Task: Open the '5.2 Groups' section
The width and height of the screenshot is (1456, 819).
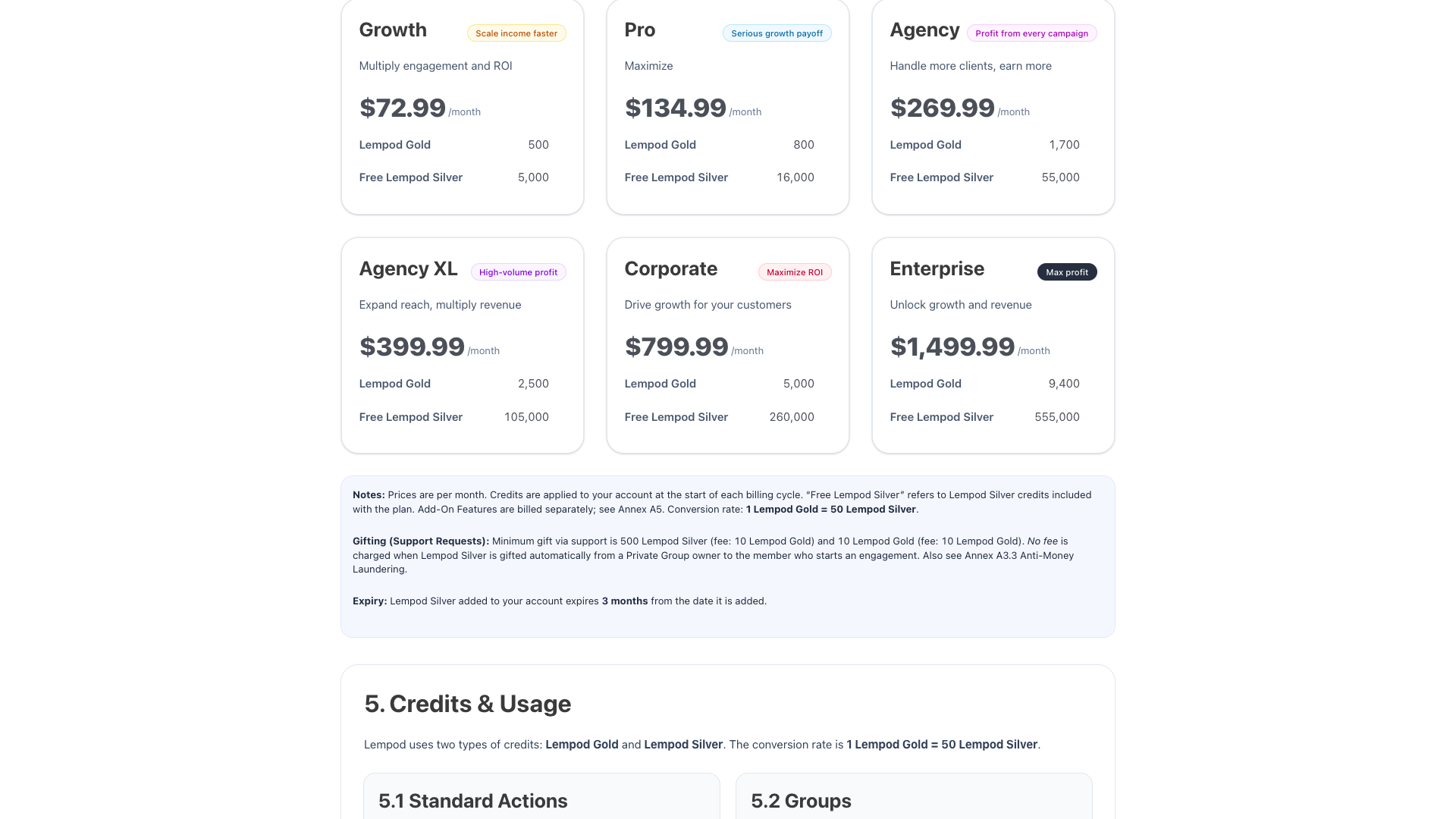Action: tap(801, 801)
